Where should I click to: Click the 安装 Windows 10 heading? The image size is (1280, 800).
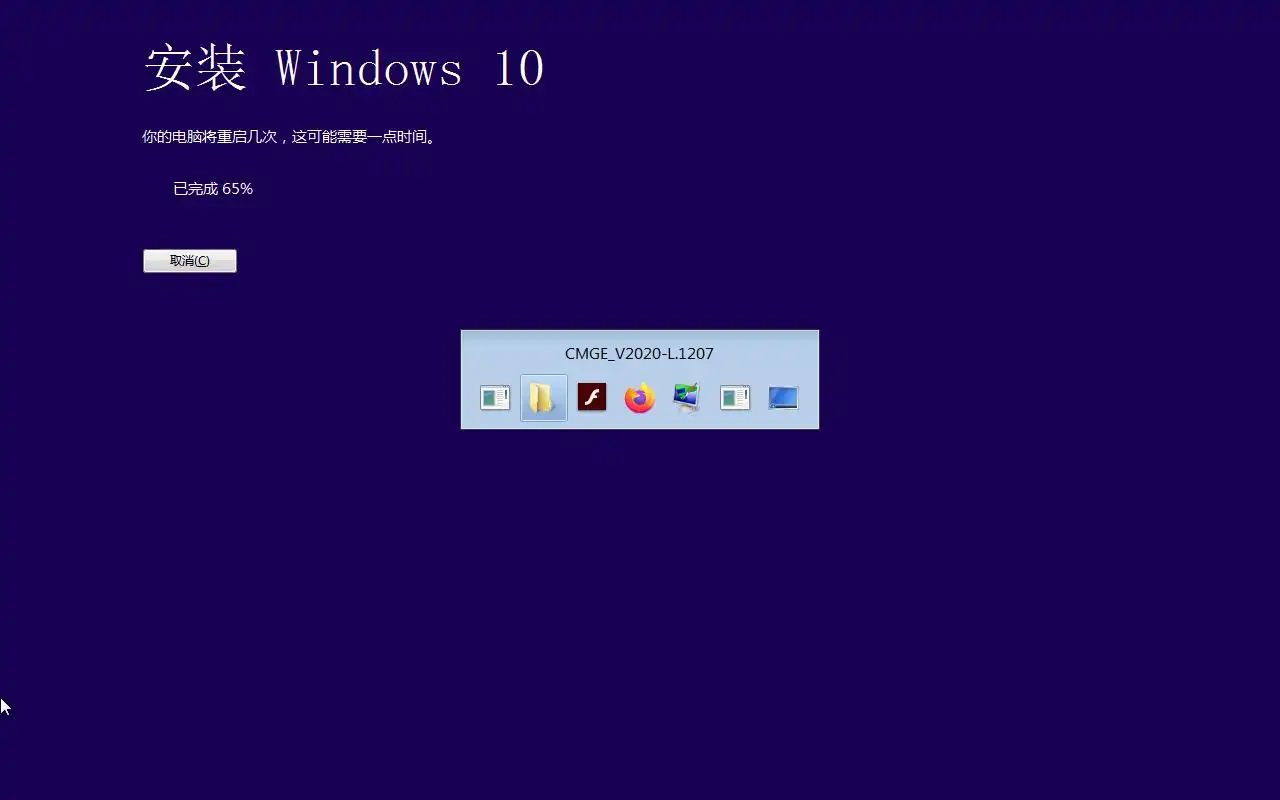345,69
